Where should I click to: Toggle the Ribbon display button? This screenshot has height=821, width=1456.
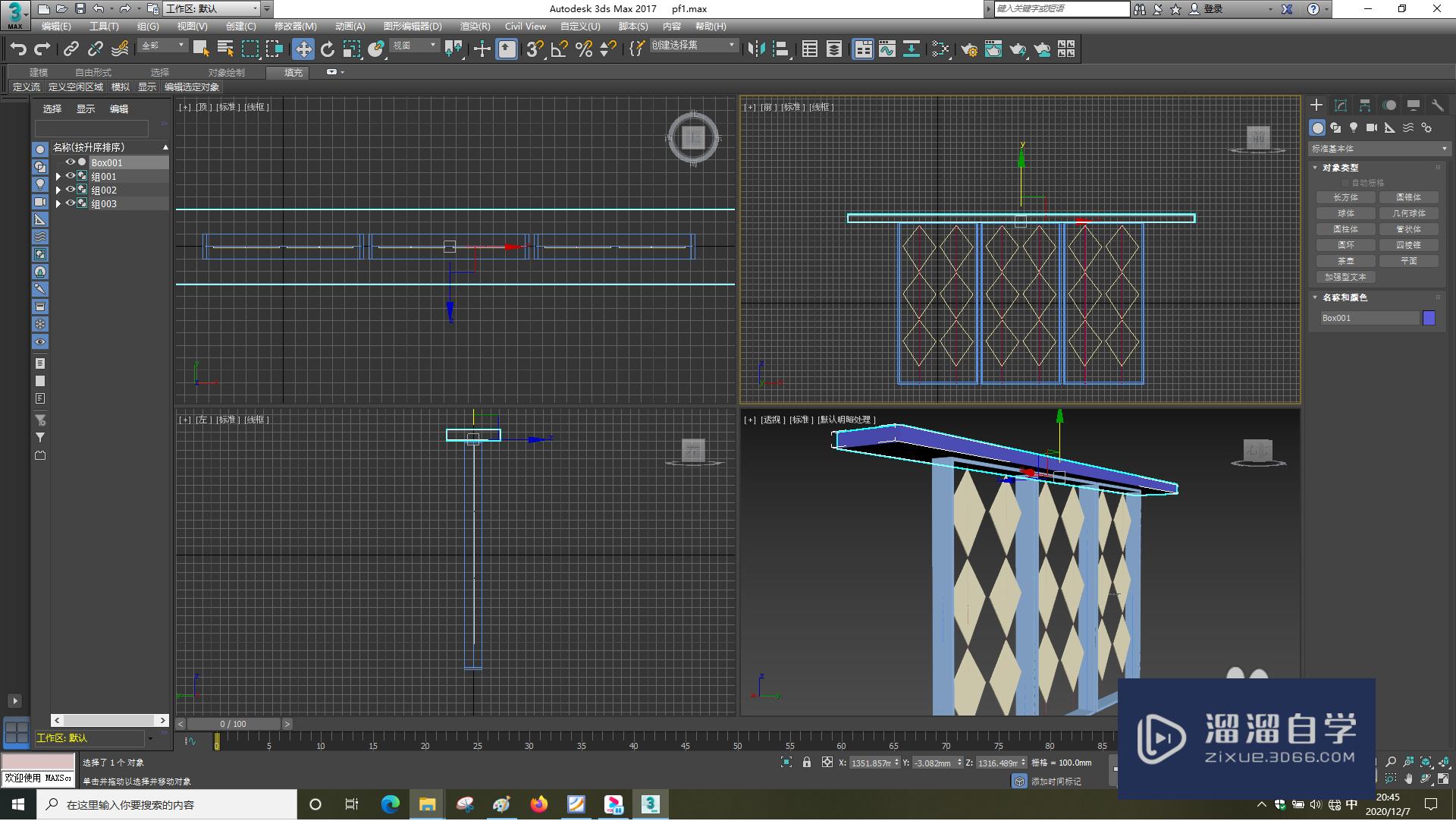(x=863, y=49)
